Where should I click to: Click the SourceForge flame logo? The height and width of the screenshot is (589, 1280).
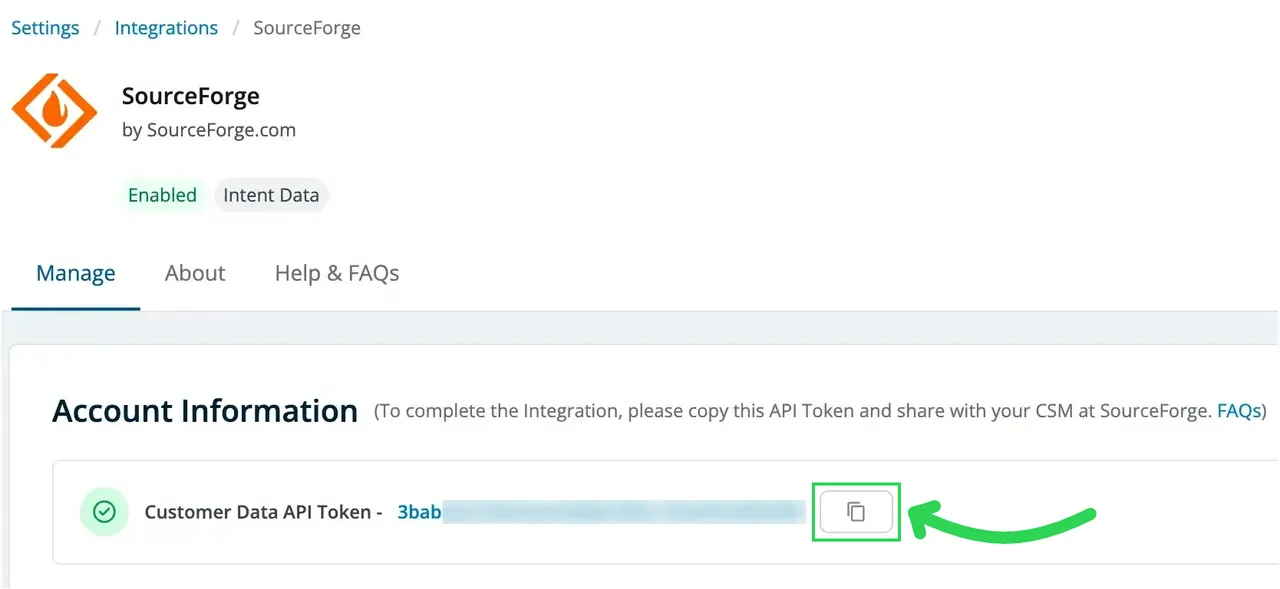coord(55,110)
